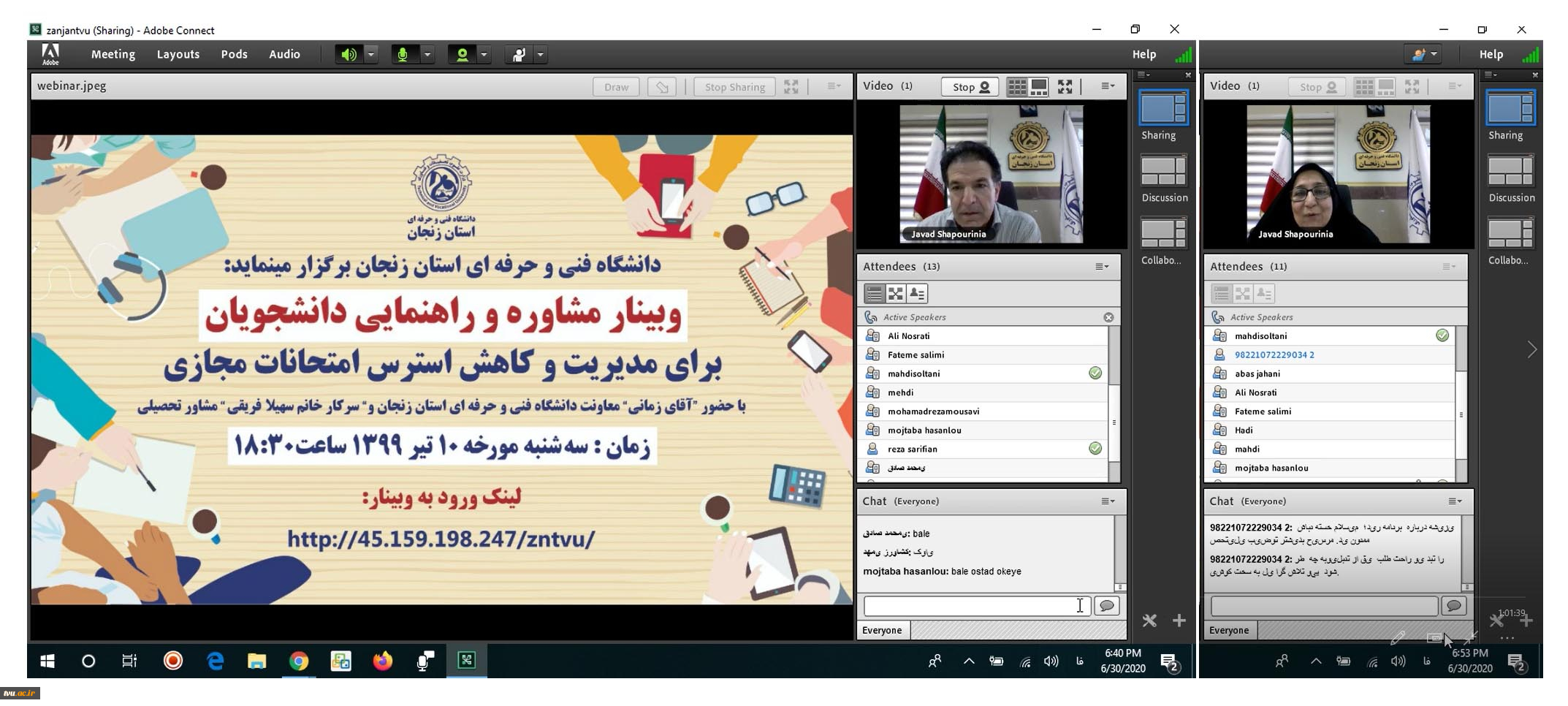This screenshot has height=706, width=1568.
Task: Click the Stop Sharing button
Action: pyautogui.click(x=734, y=87)
